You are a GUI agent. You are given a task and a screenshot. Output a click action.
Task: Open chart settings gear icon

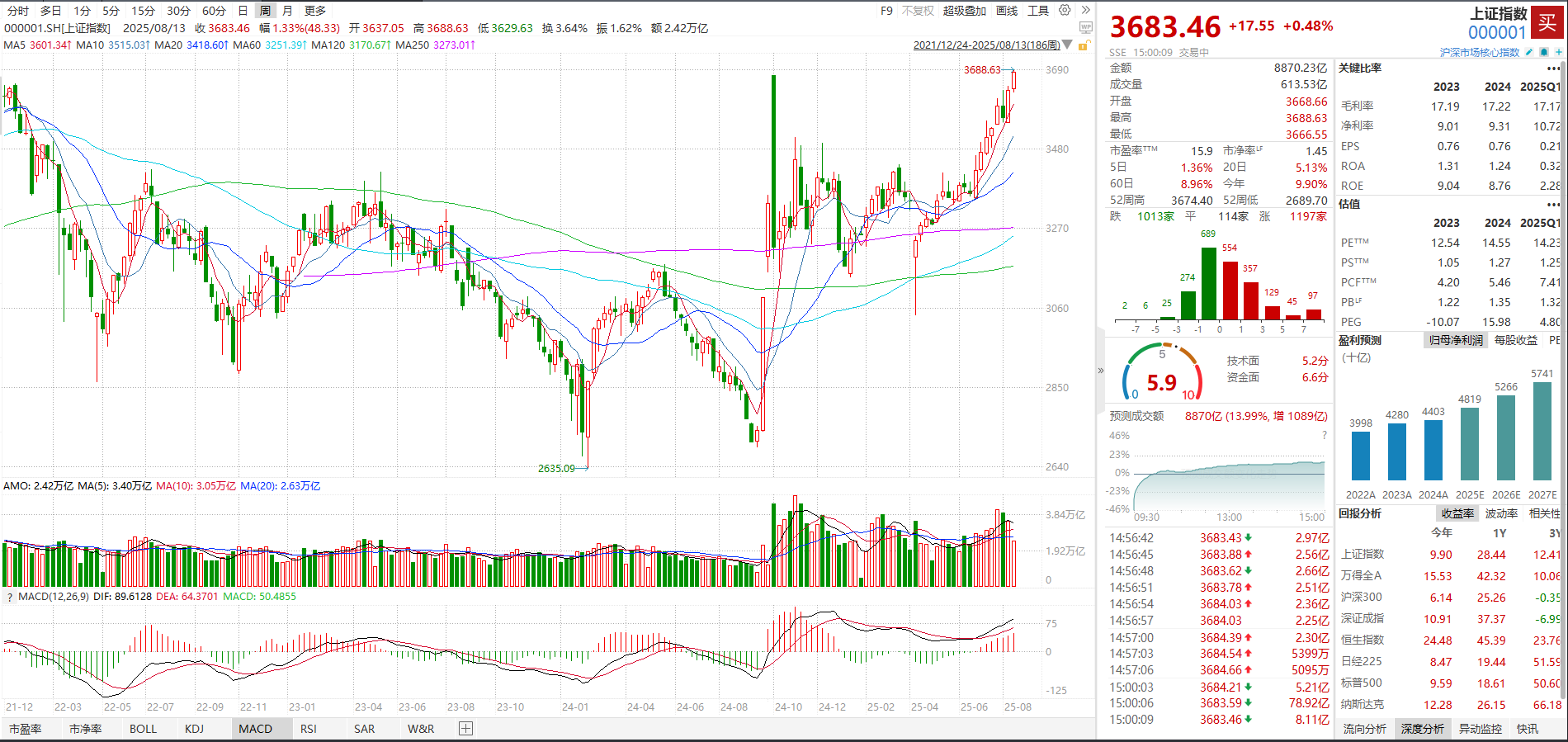[x=1065, y=11]
